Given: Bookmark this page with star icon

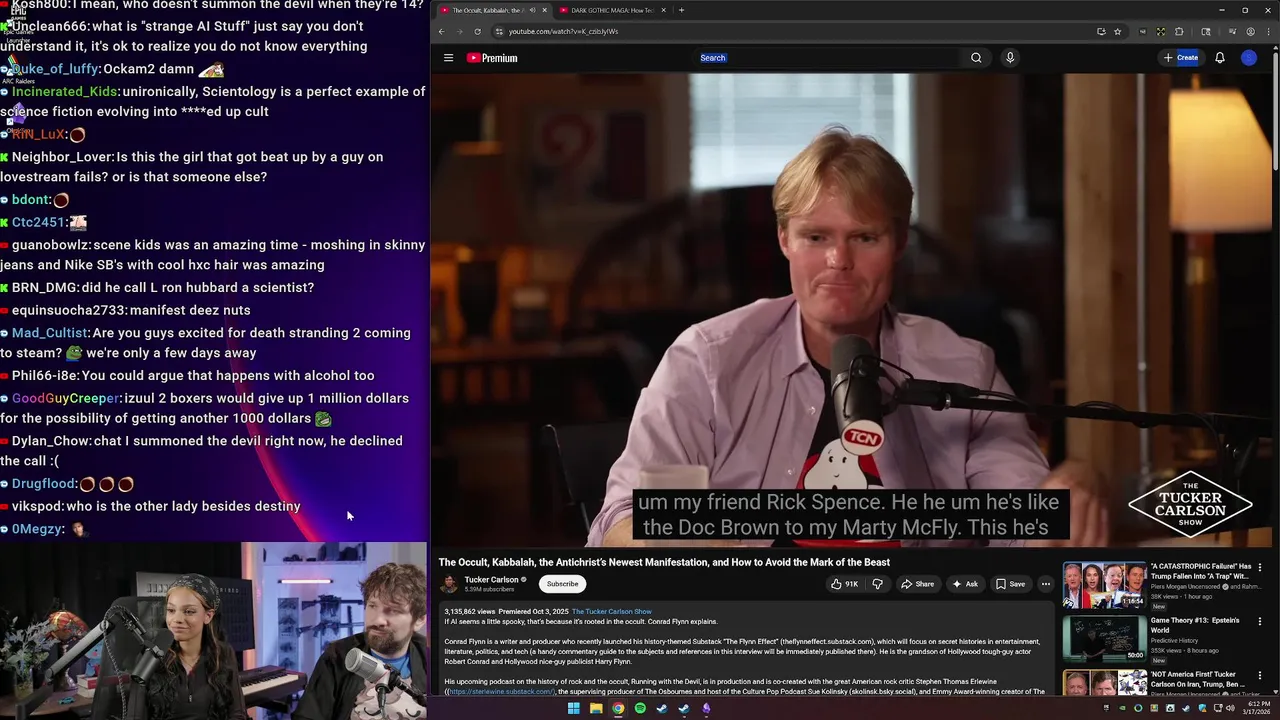Looking at the screenshot, I should pos(1117,31).
